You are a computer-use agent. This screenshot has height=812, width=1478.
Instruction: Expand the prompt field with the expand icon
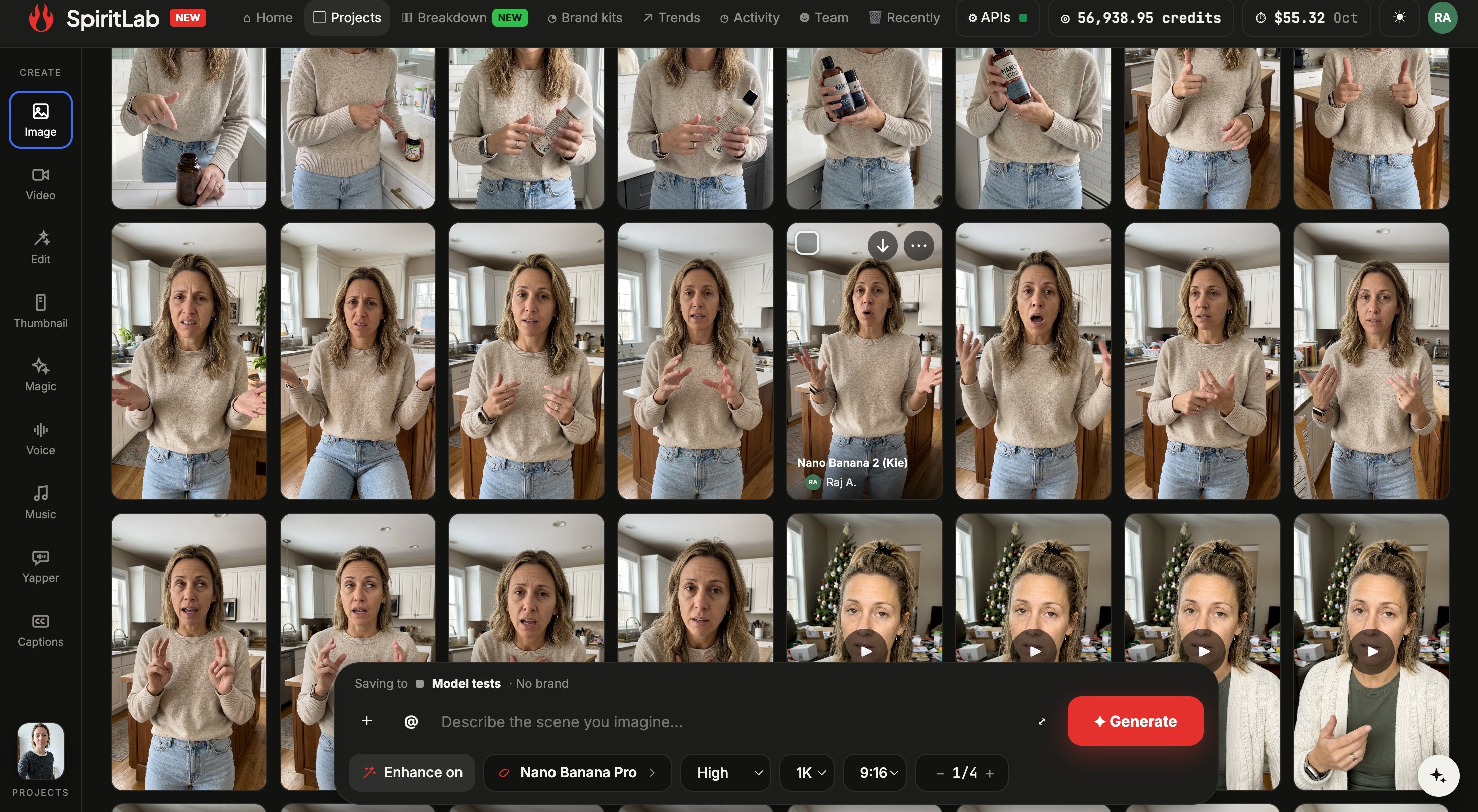[1041, 722]
